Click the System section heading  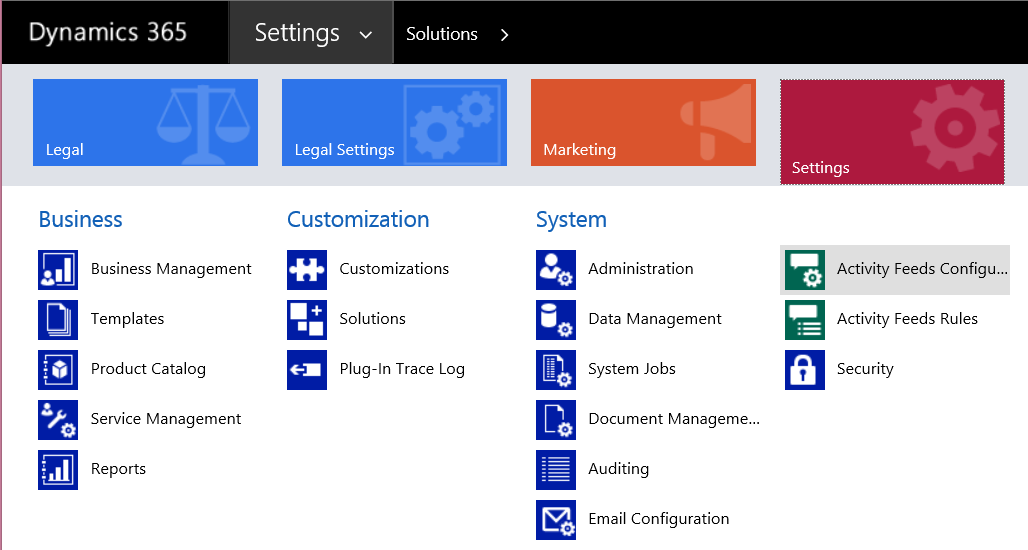[x=571, y=220]
